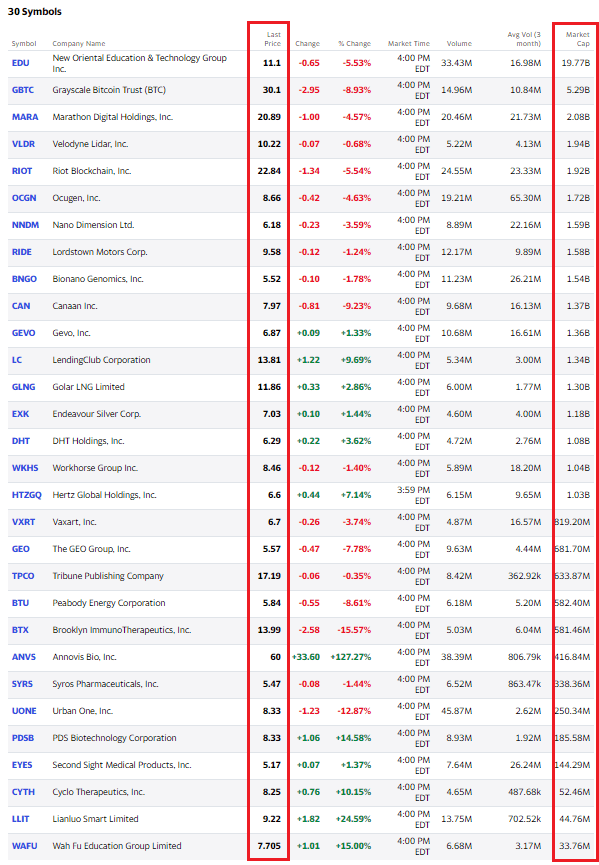Click the '+127.27%' percent change value

coord(351,658)
